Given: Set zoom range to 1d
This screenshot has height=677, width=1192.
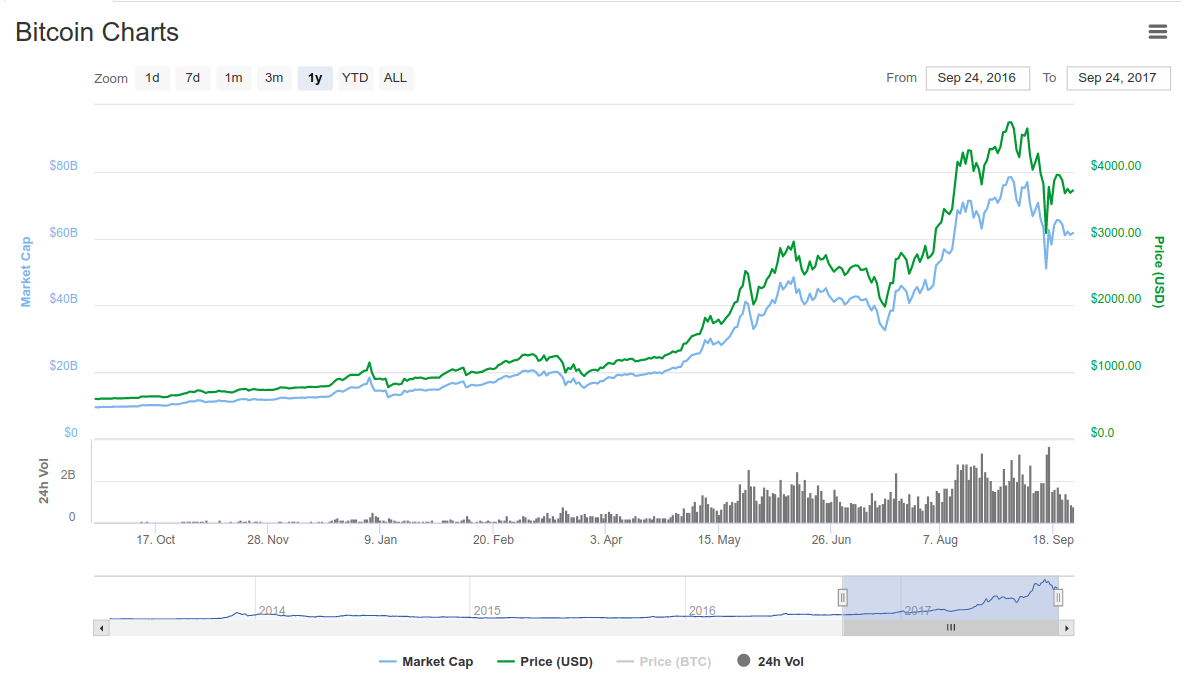Looking at the screenshot, I should [152, 78].
